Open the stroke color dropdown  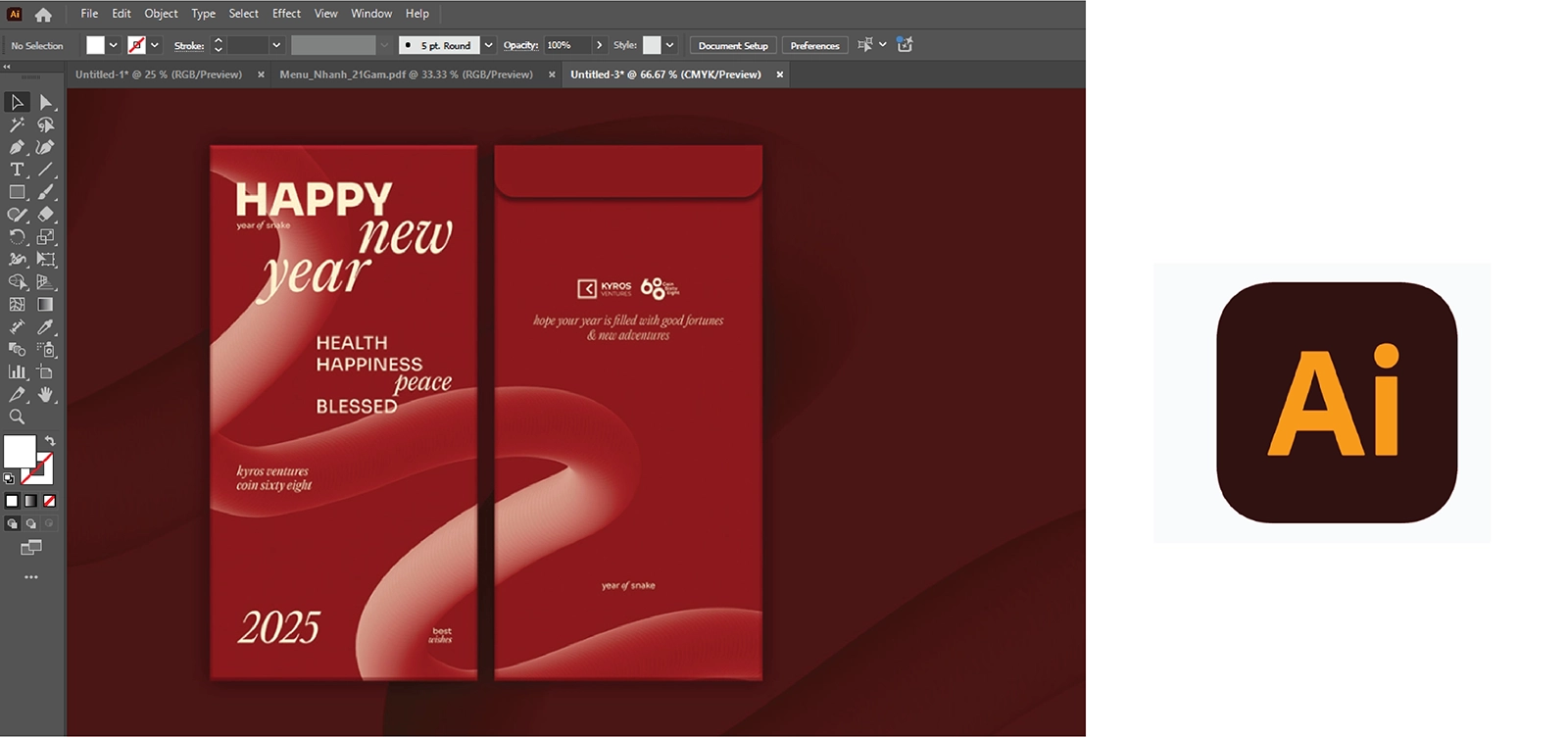155,45
